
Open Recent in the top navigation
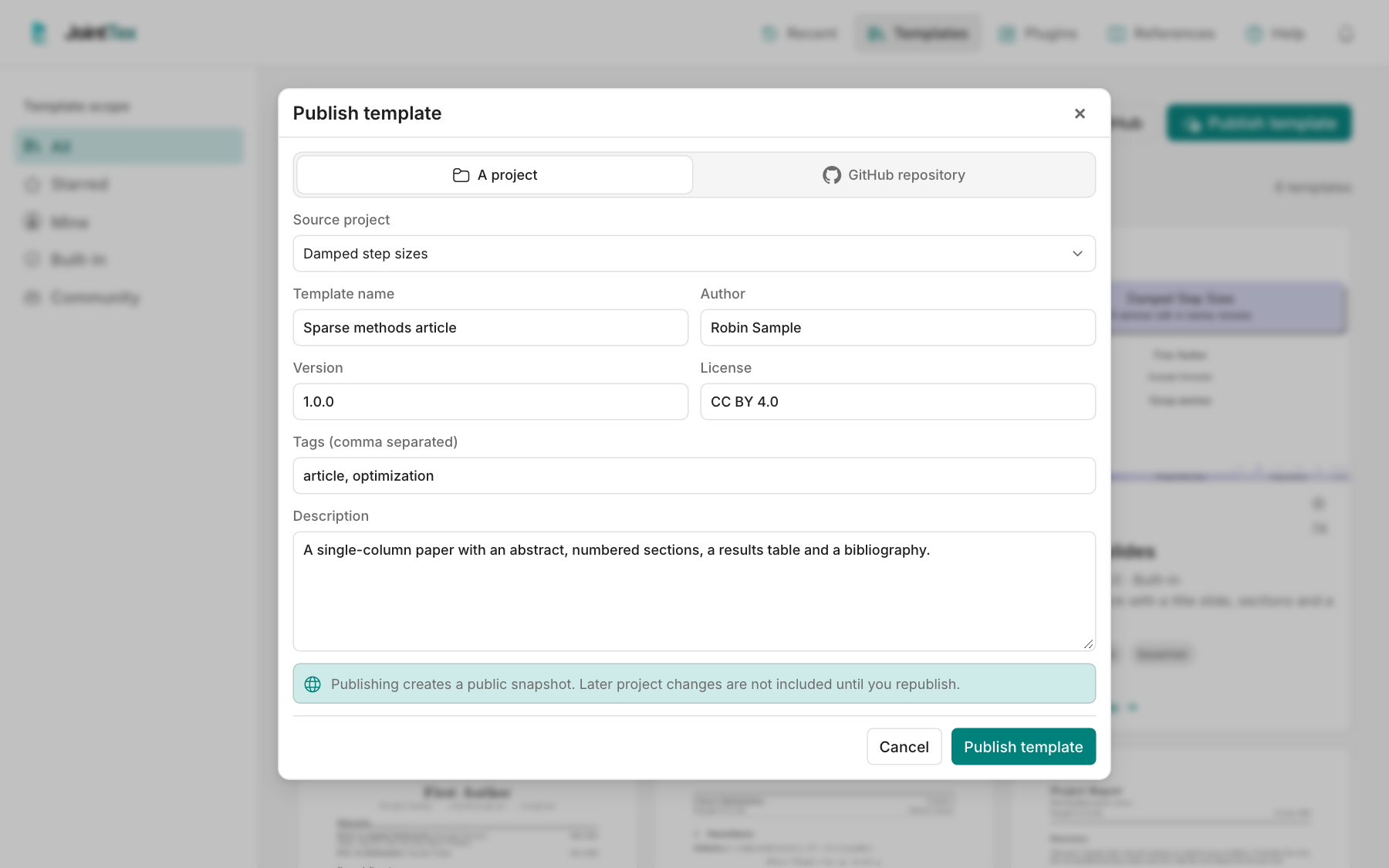[x=799, y=33]
